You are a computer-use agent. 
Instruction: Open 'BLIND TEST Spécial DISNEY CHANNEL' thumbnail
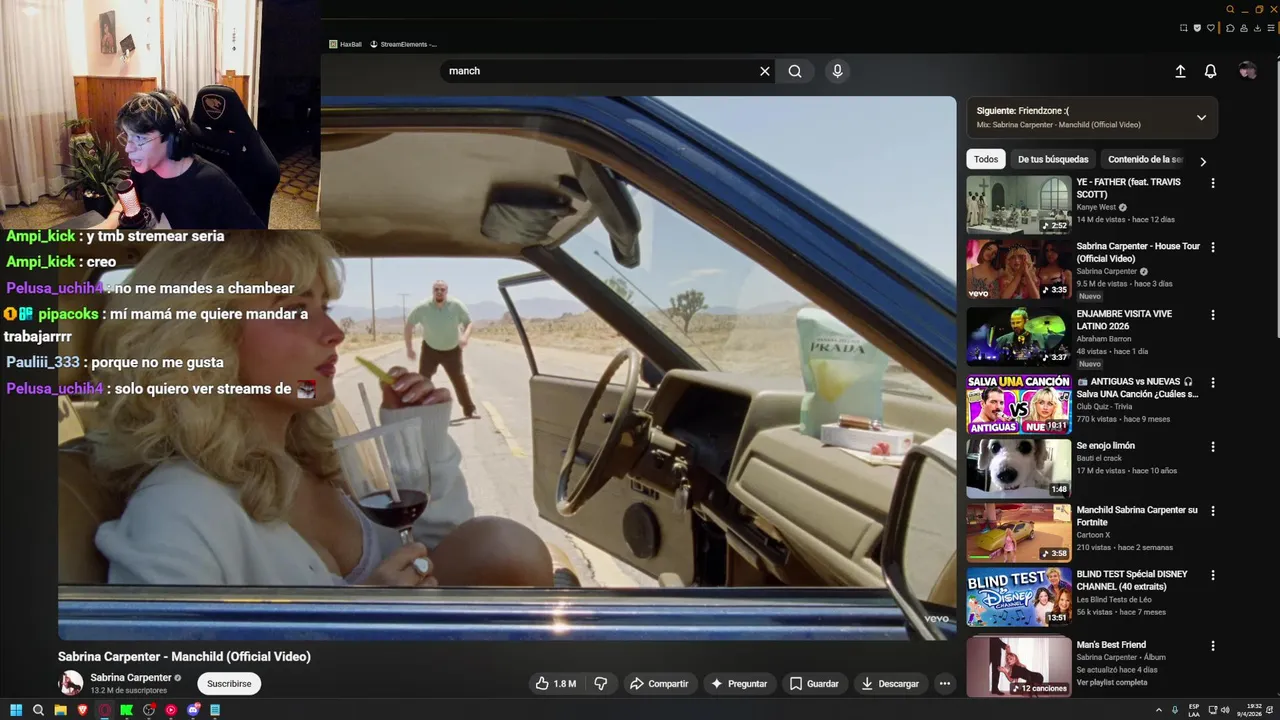tap(1018, 597)
